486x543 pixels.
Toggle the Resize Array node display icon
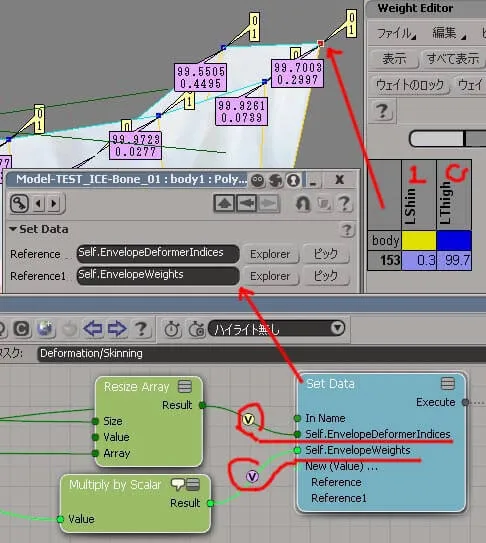point(185,386)
